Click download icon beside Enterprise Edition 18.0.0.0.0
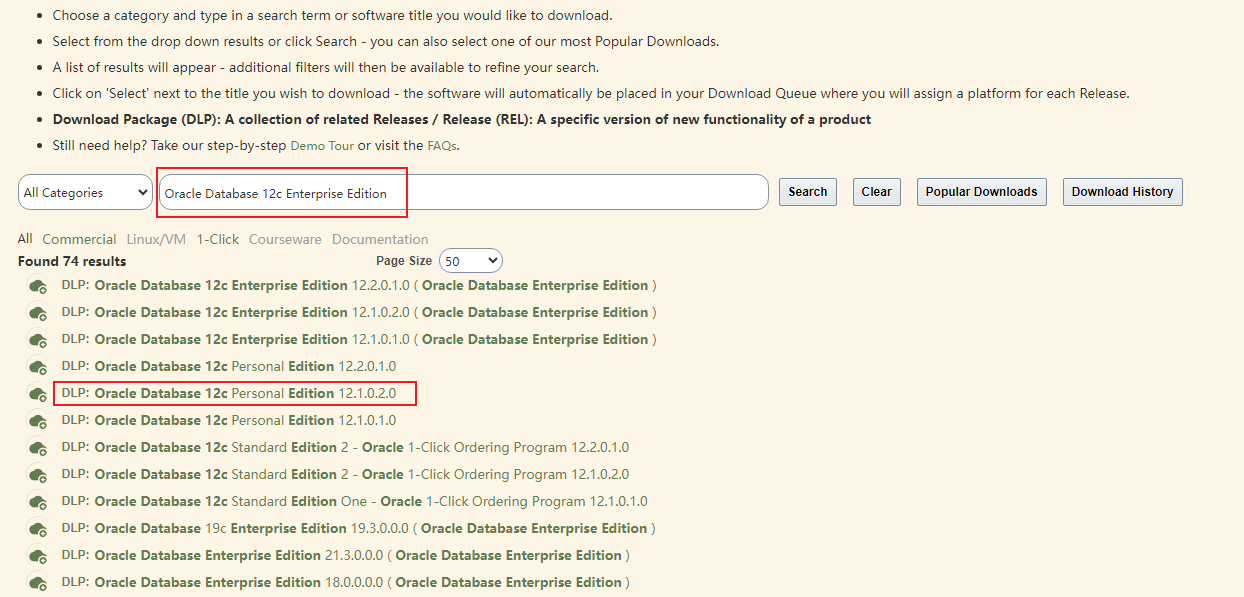1244x597 pixels. tap(39, 583)
